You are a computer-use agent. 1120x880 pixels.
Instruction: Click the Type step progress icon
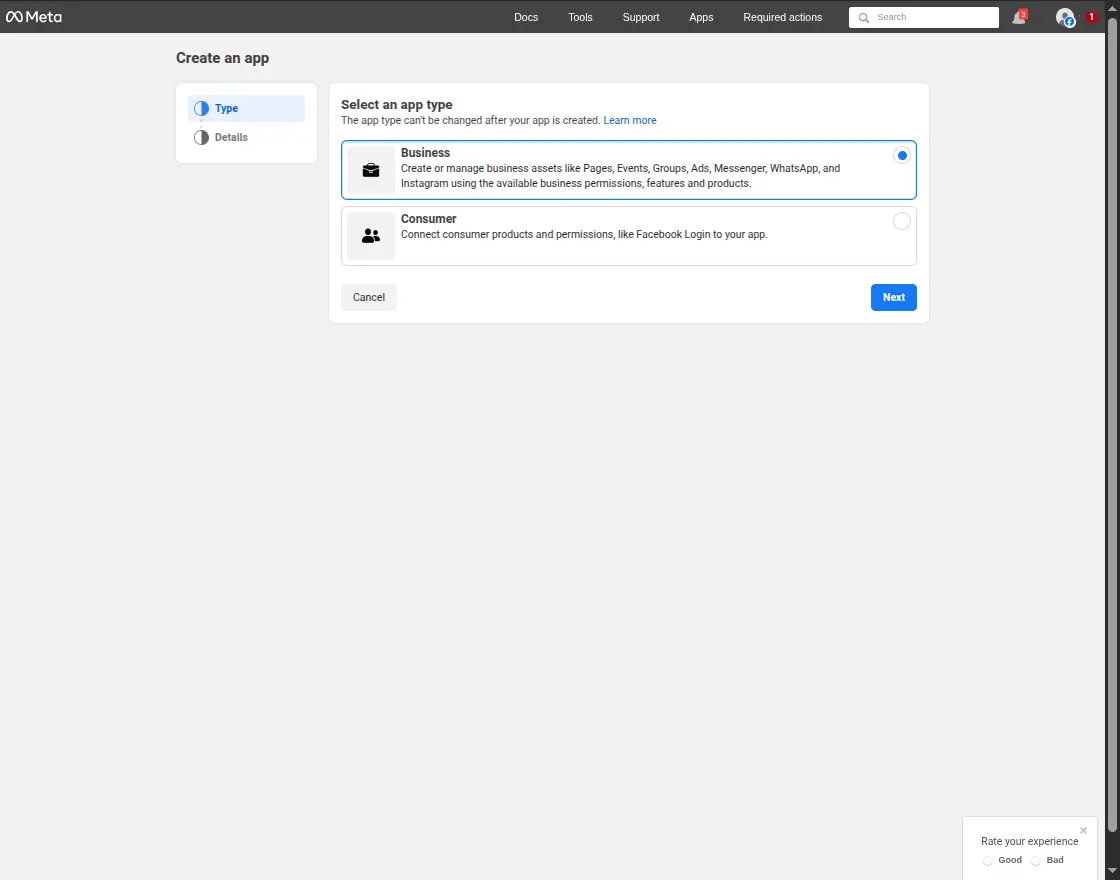[202, 108]
